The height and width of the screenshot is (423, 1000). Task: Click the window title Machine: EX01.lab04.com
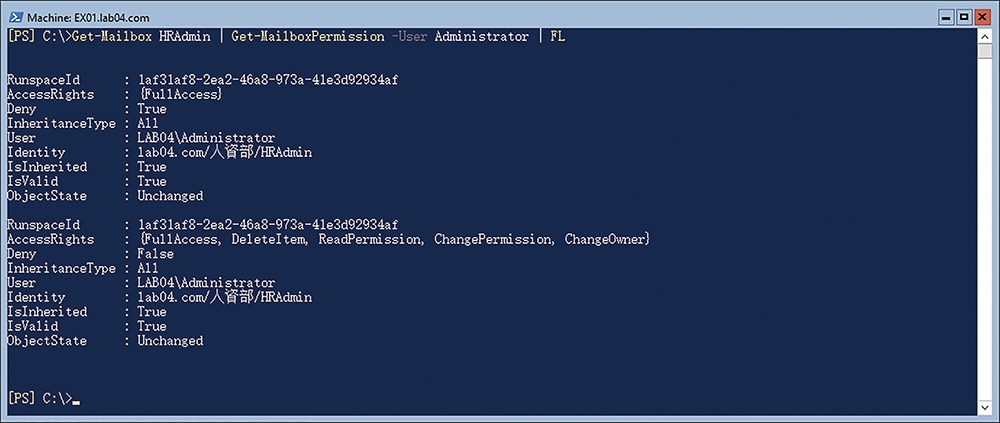(x=89, y=18)
